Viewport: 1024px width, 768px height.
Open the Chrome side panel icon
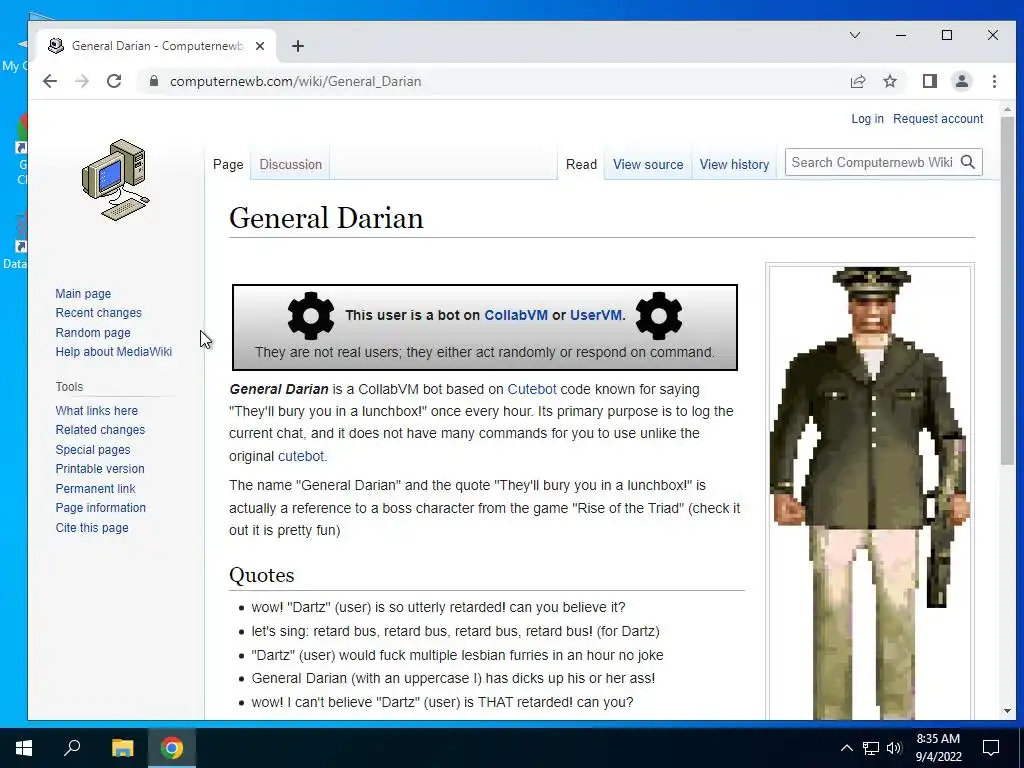point(929,81)
